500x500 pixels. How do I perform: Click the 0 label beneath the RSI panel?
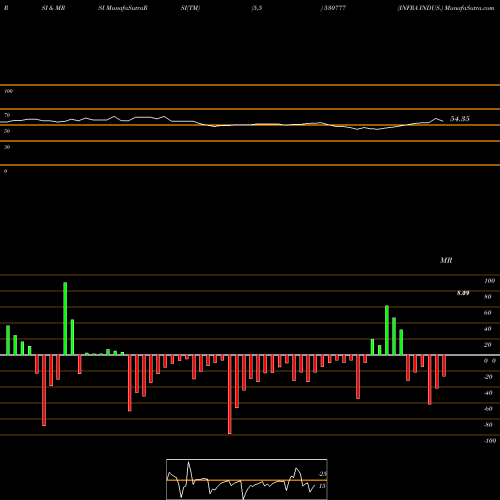pyautogui.click(x=5, y=171)
